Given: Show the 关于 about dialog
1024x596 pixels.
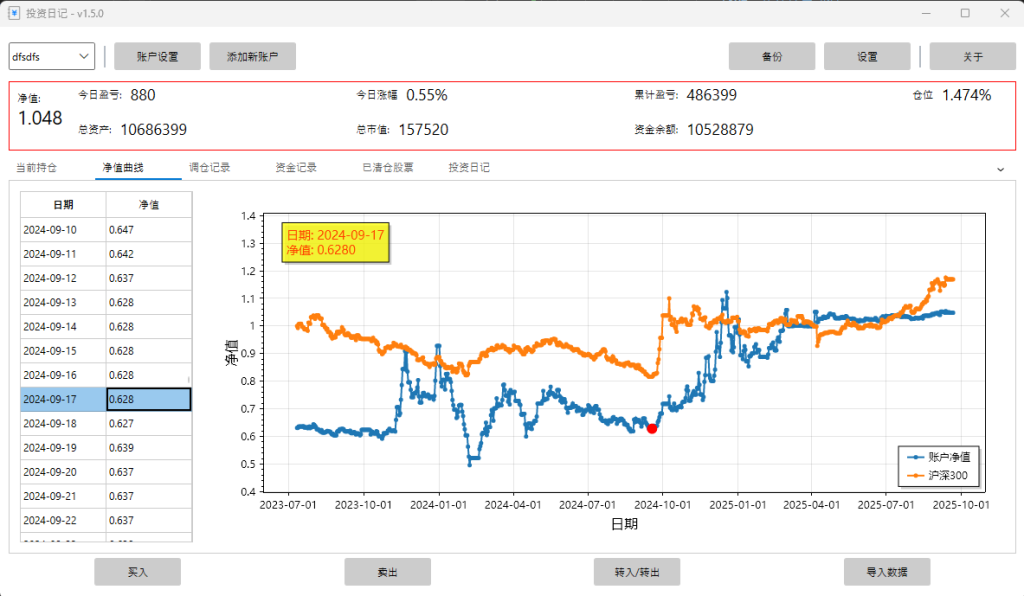Looking at the screenshot, I should pyautogui.click(x=972, y=57).
